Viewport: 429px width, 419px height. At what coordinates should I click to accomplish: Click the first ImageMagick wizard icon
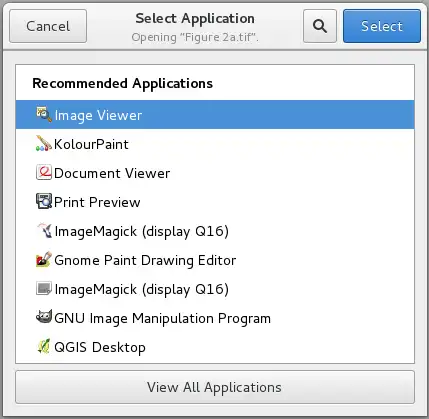[44, 231]
